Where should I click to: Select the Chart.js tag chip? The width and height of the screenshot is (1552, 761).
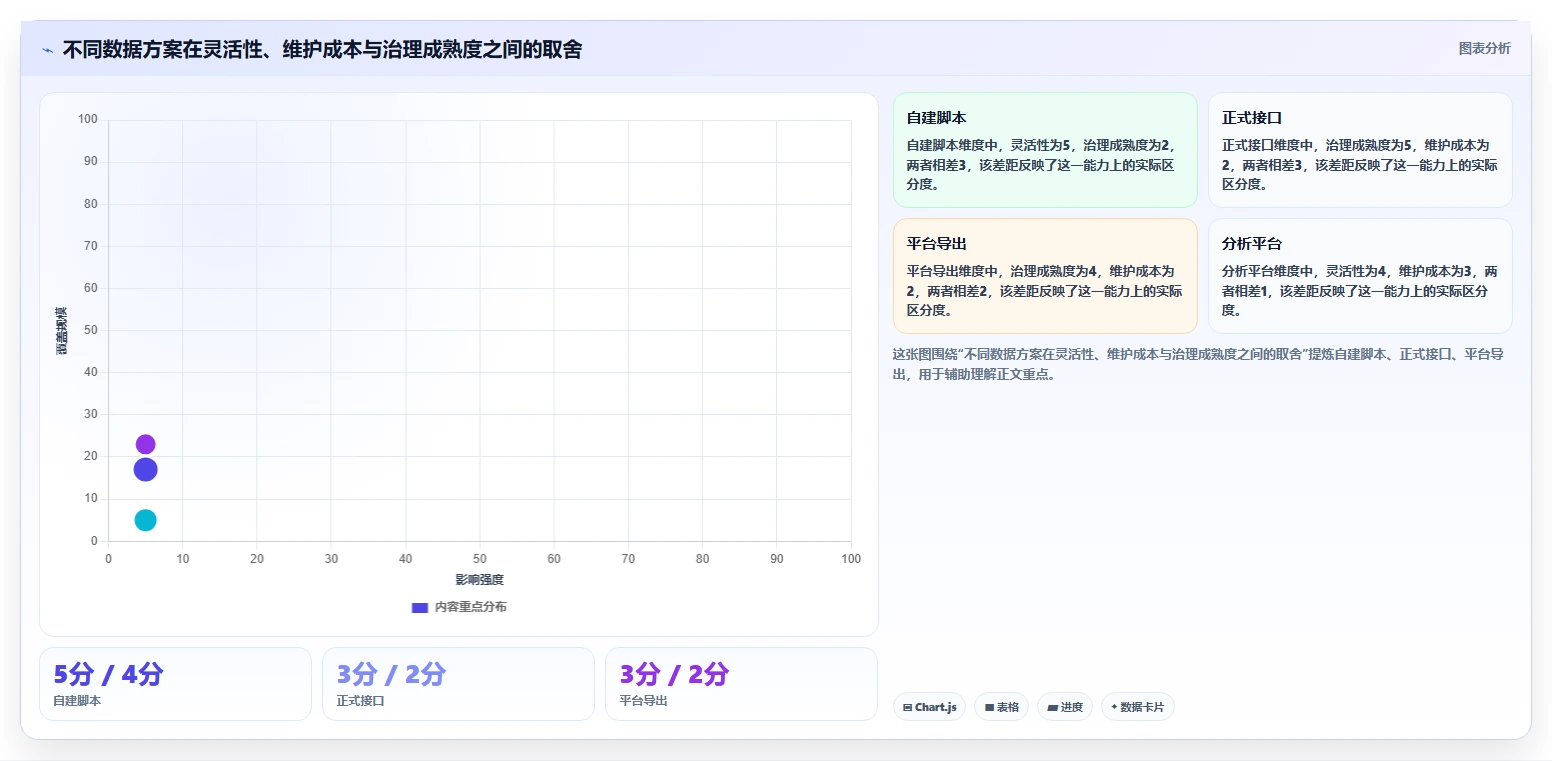click(929, 707)
